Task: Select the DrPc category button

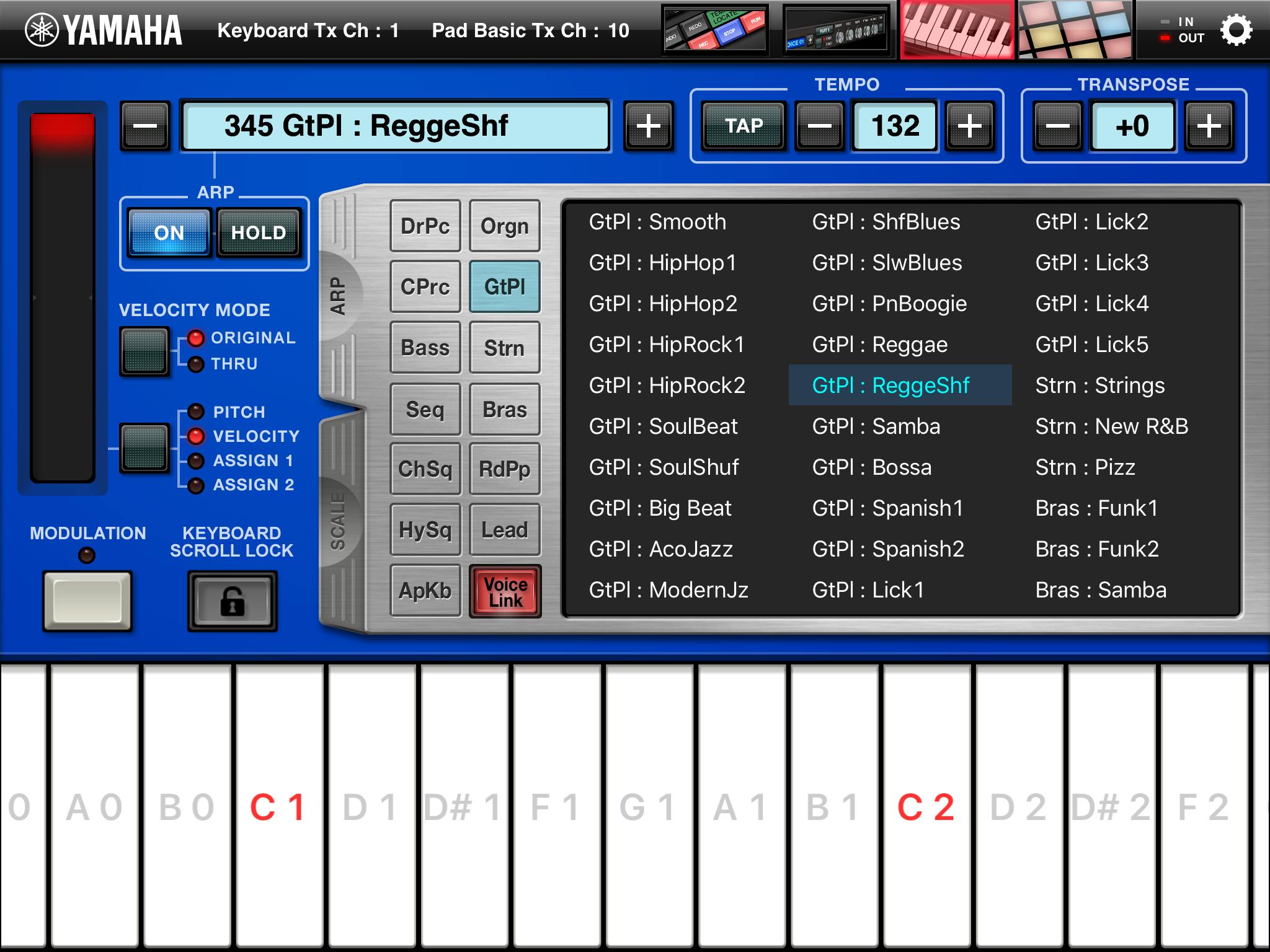Action: pyautogui.click(x=425, y=226)
